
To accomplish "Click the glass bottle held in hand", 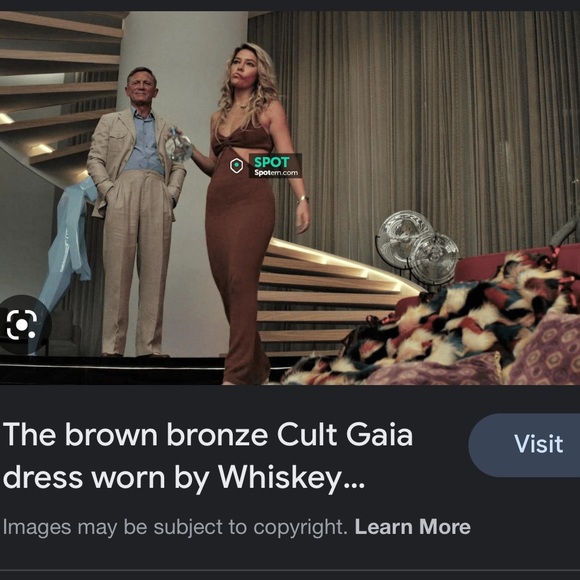I will 179,145.
